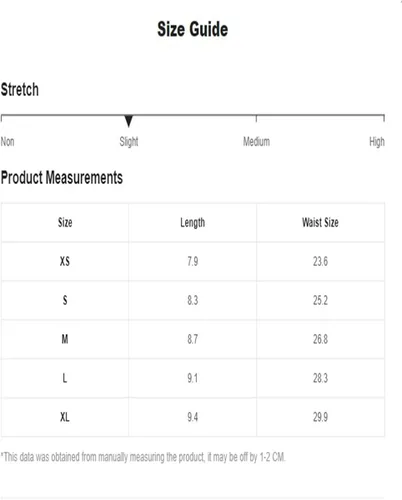
Task: Select the L size row label
Action: point(65,378)
